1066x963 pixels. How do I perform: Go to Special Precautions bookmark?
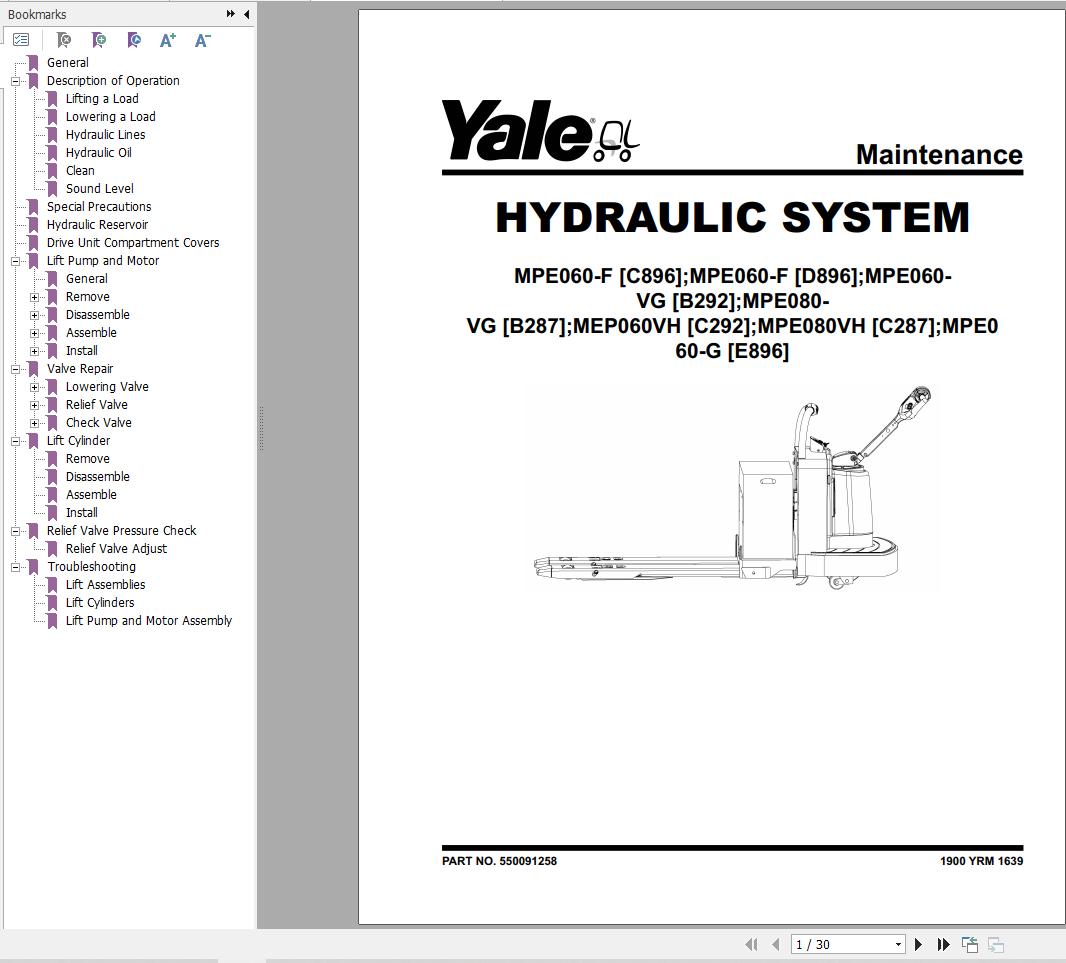(99, 207)
